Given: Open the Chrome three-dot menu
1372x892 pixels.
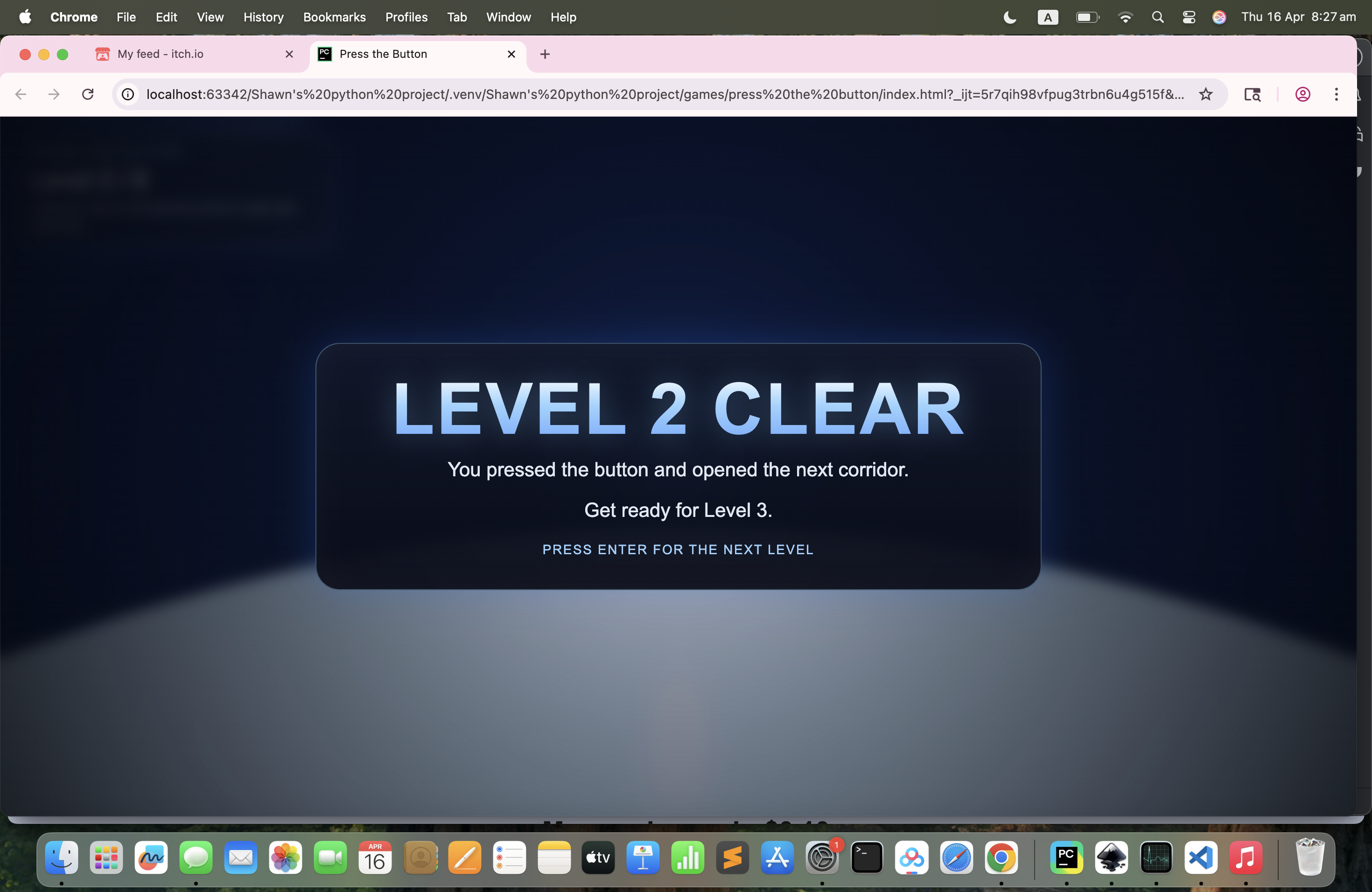Looking at the screenshot, I should pos(1336,94).
